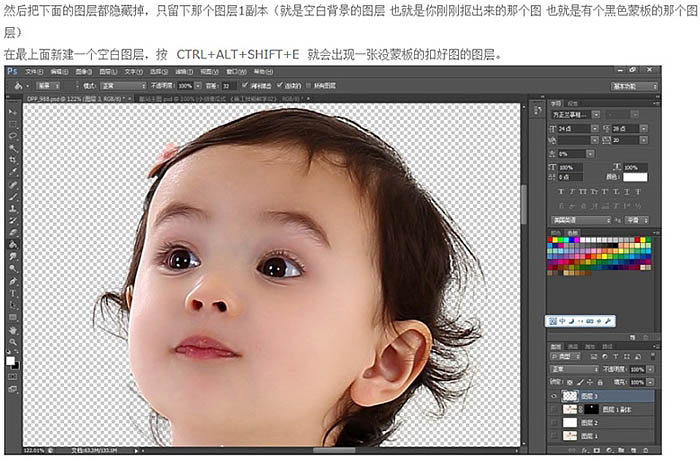Open the 文件 (File) menu

(34, 72)
